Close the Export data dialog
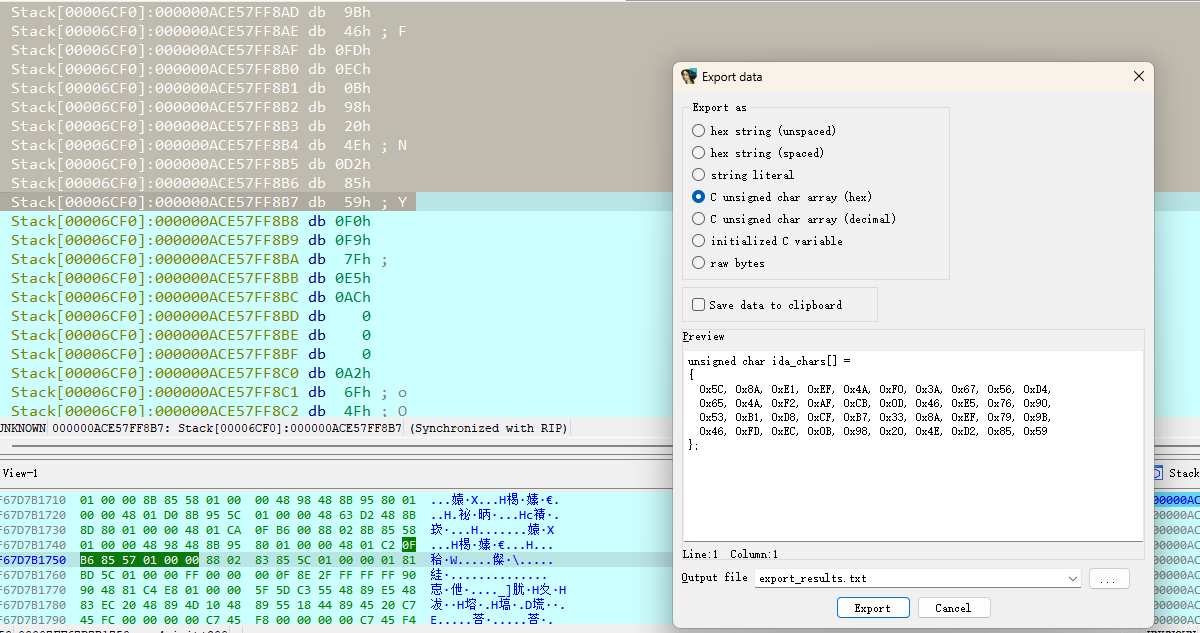1200x633 pixels. pyautogui.click(x=1138, y=77)
